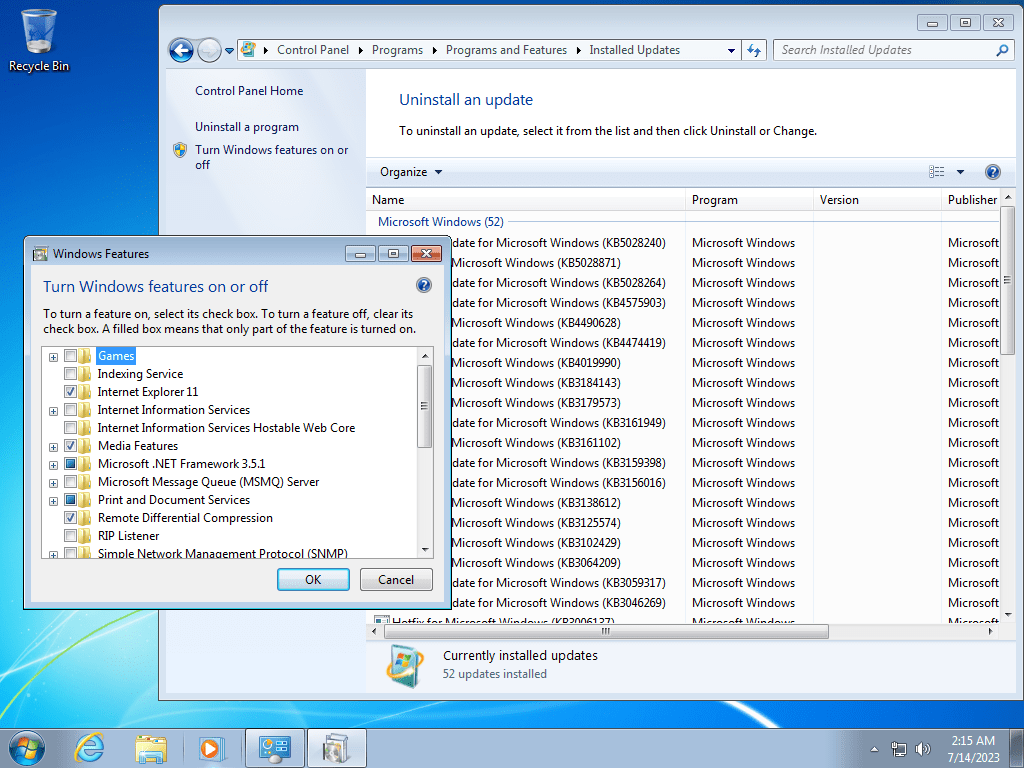Viewport: 1024px width, 768px height.
Task: Enable the Games feature checkbox
Action: pos(71,356)
